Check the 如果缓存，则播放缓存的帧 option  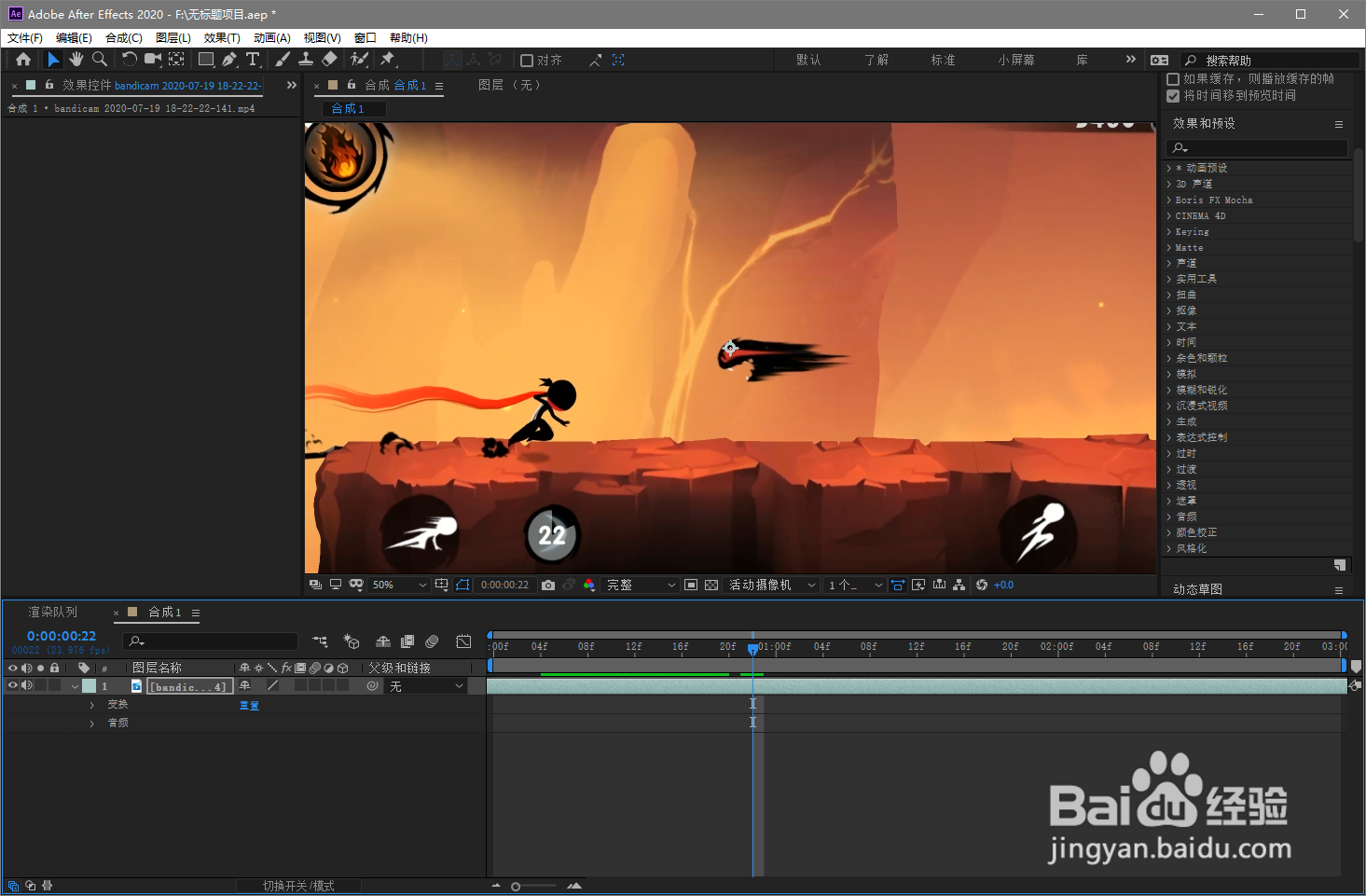[1173, 79]
